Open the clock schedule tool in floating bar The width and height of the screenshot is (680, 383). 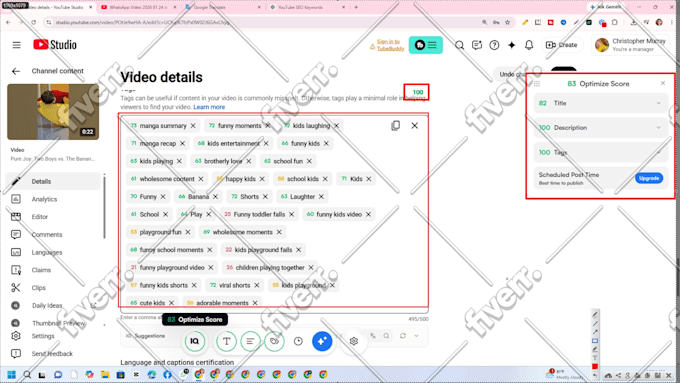(x=298, y=341)
